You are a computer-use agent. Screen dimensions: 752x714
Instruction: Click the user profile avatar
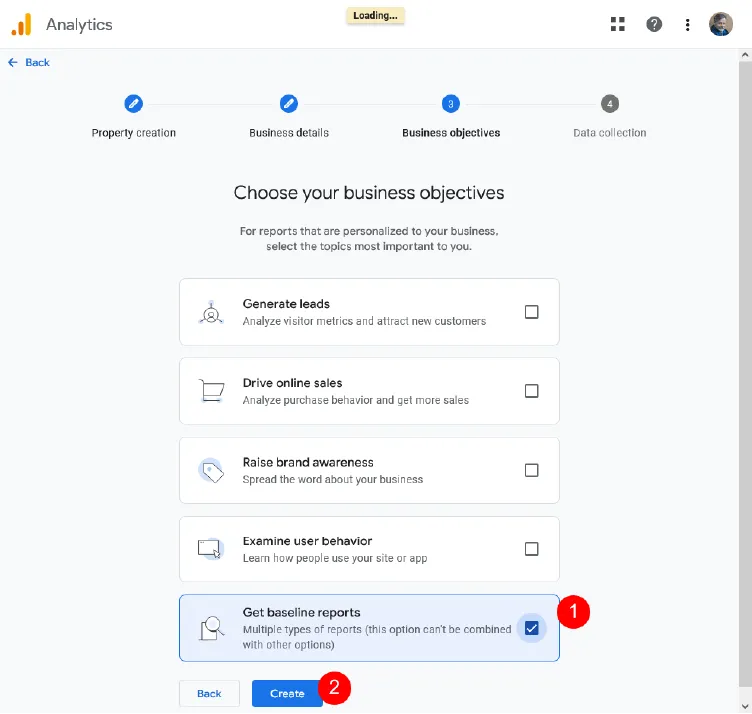point(721,24)
